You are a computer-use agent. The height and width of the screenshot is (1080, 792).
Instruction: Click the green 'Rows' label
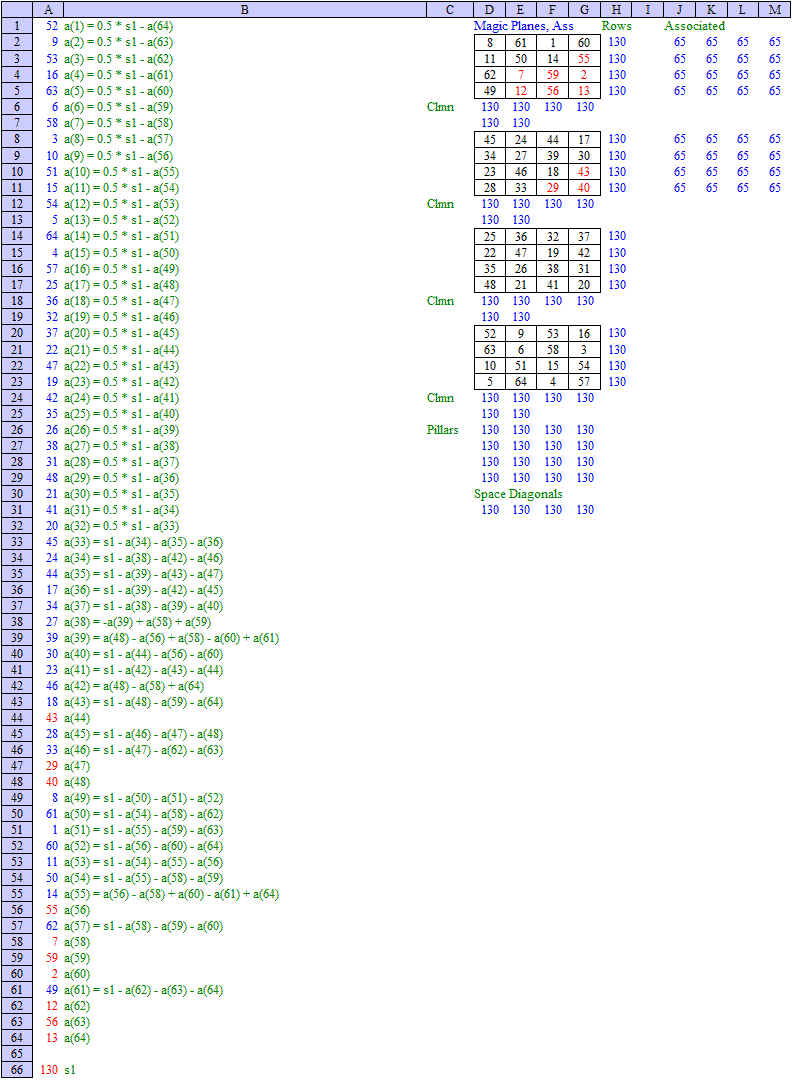(x=616, y=26)
